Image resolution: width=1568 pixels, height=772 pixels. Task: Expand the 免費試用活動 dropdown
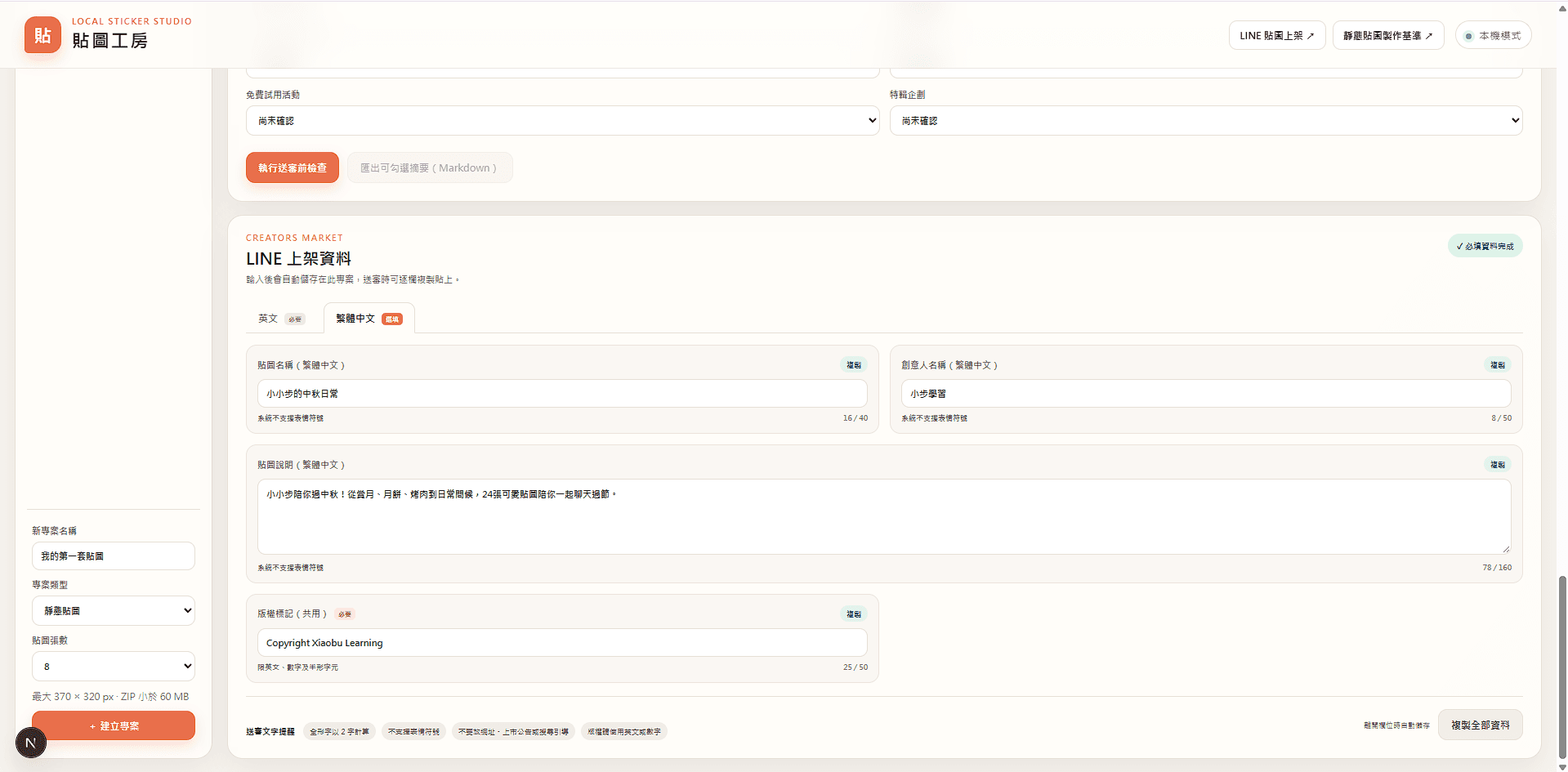click(562, 121)
